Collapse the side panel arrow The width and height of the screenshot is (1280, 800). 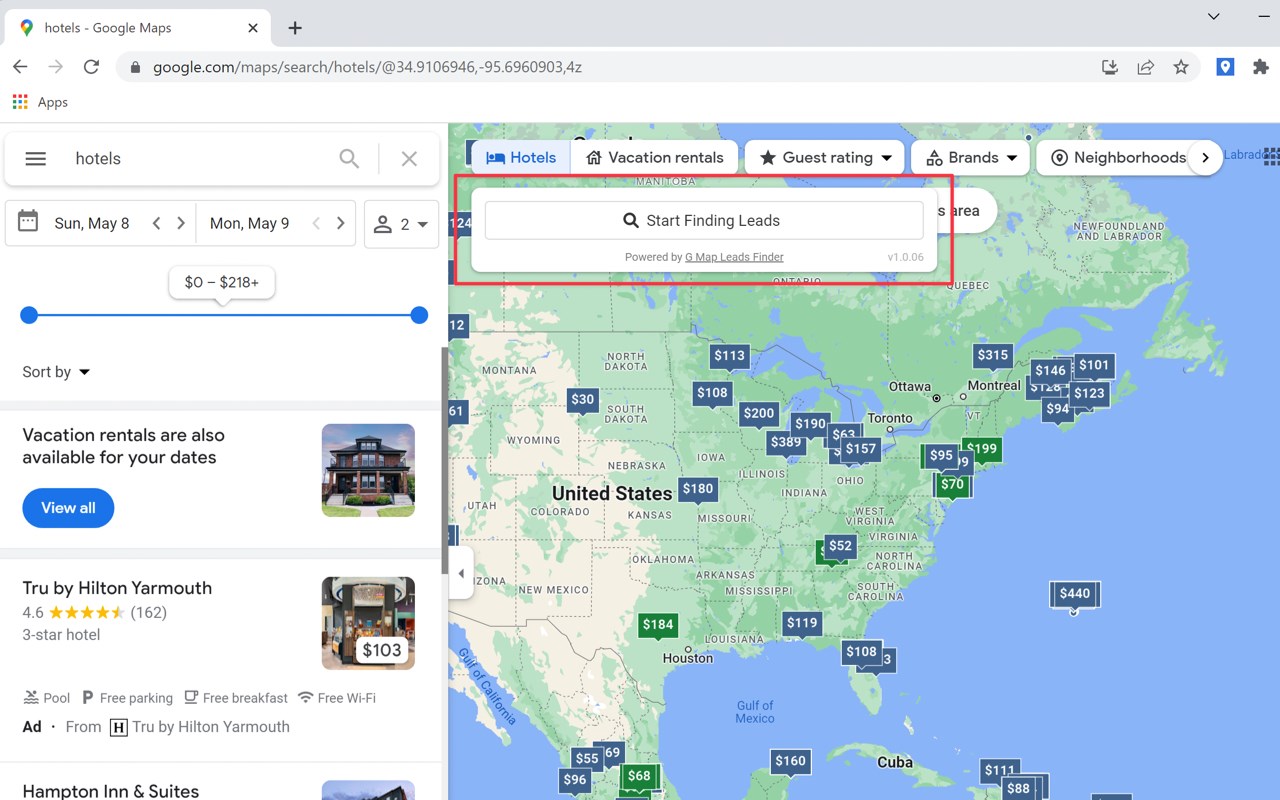(461, 573)
